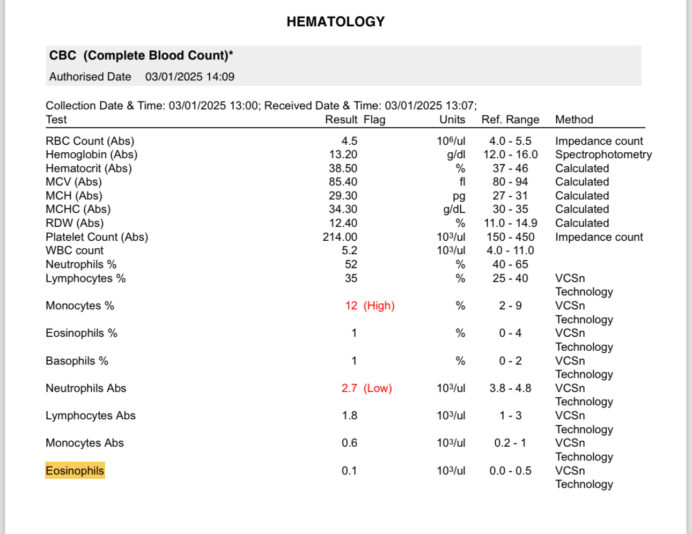Click the red (Low) flag on Neutrophils Abs
The image size is (692, 534).
click(x=377, y=388)
